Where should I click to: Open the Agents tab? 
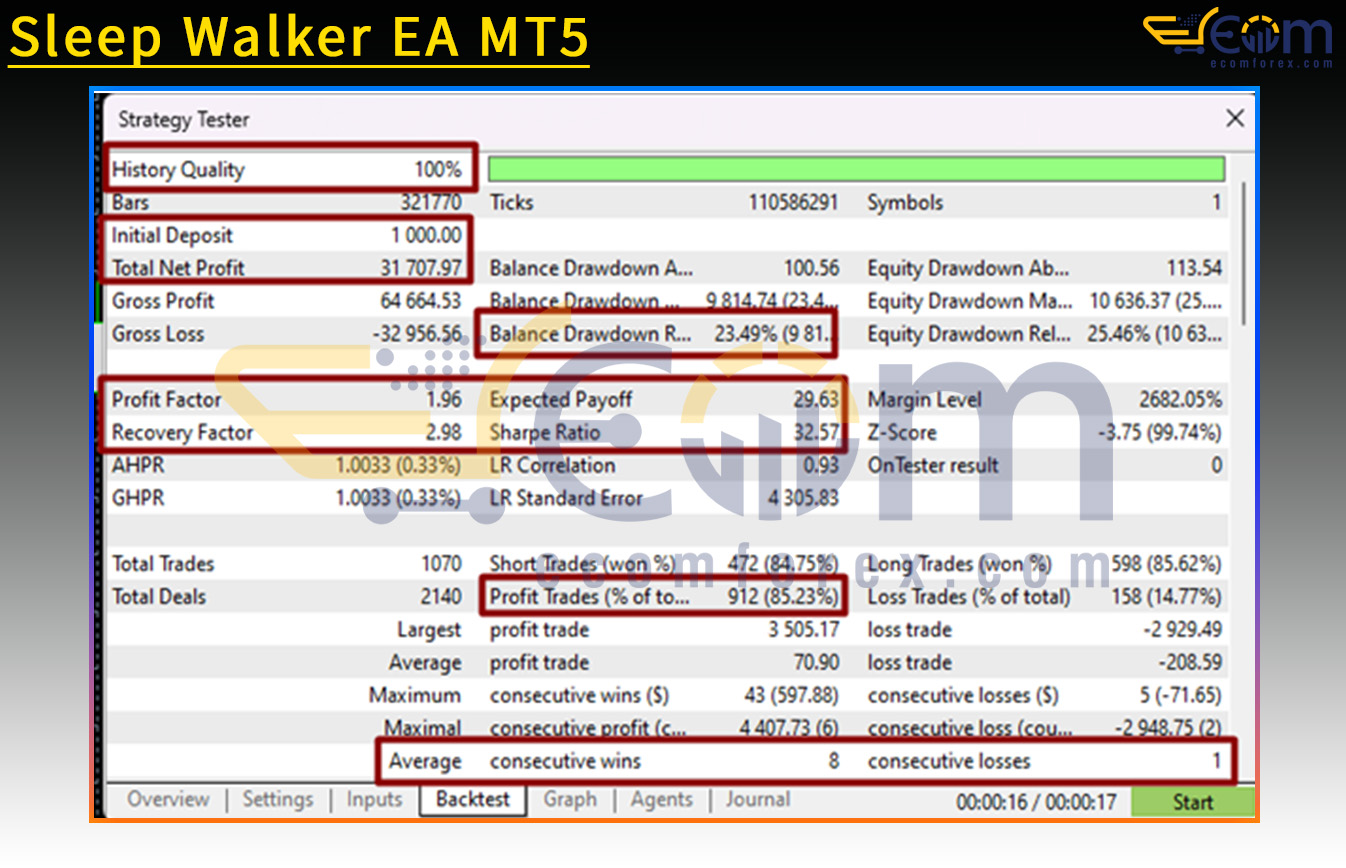click(x=661, y=800)
